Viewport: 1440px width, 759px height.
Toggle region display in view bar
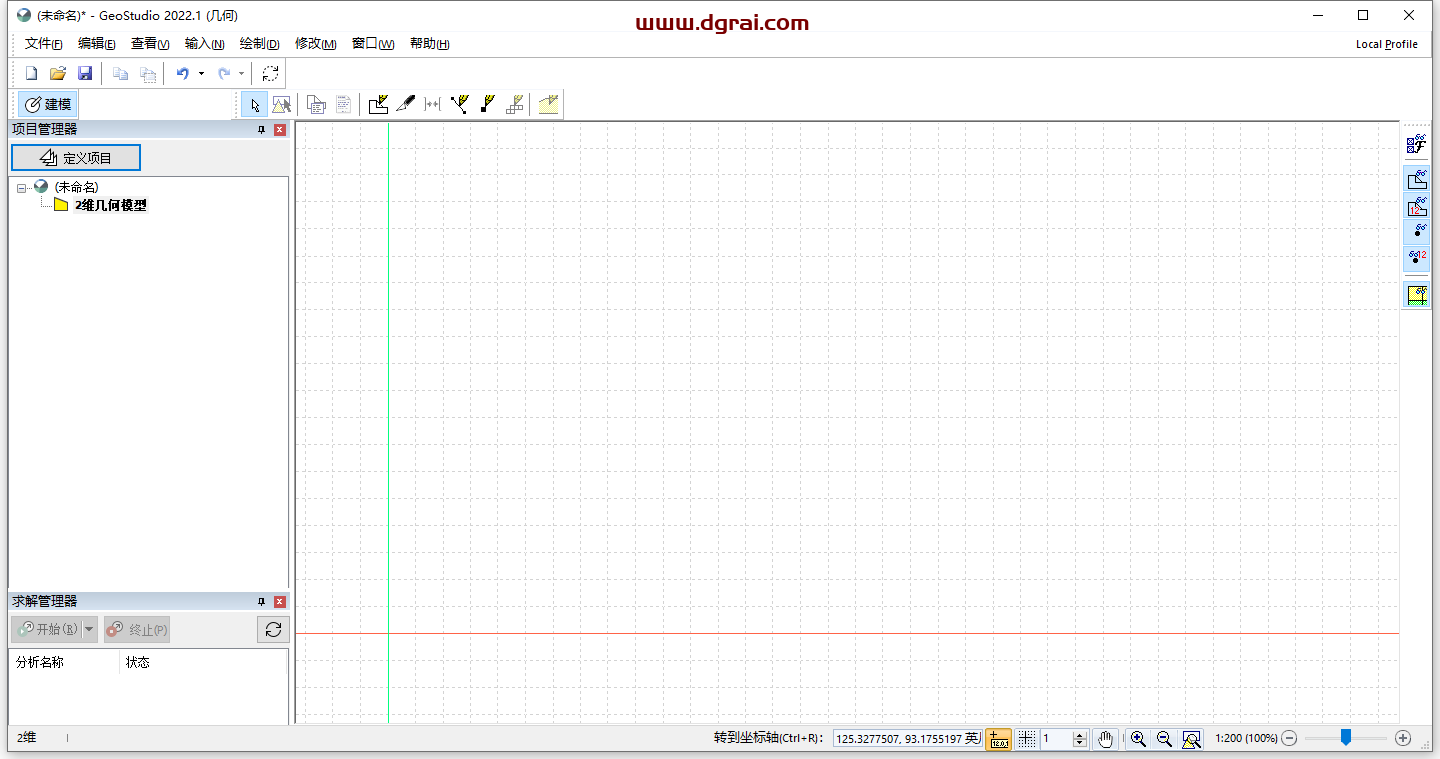click(x=1416, y=180)
